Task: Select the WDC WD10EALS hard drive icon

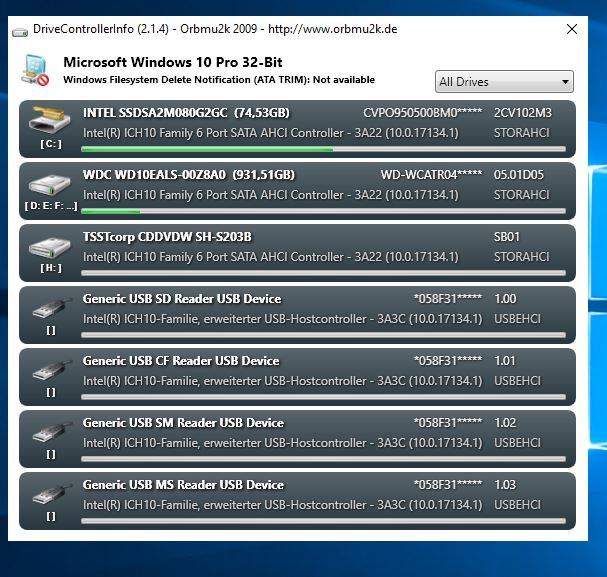Action: pos(50,185)
